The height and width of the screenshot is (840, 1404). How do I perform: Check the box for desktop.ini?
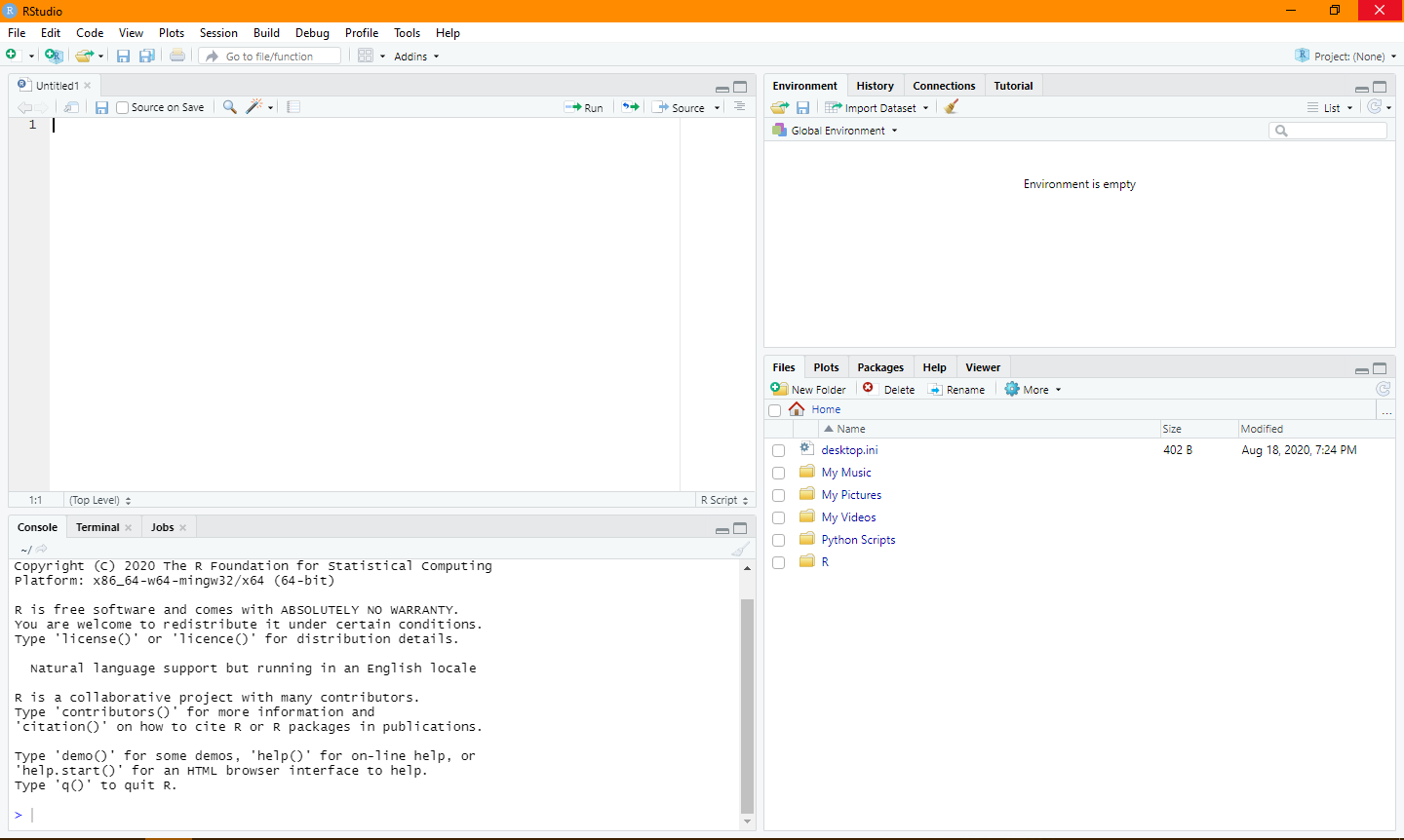778,450
